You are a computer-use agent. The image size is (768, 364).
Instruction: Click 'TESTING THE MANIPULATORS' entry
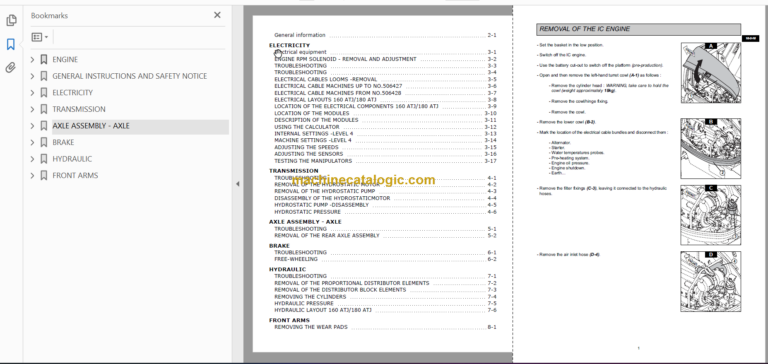313,161
